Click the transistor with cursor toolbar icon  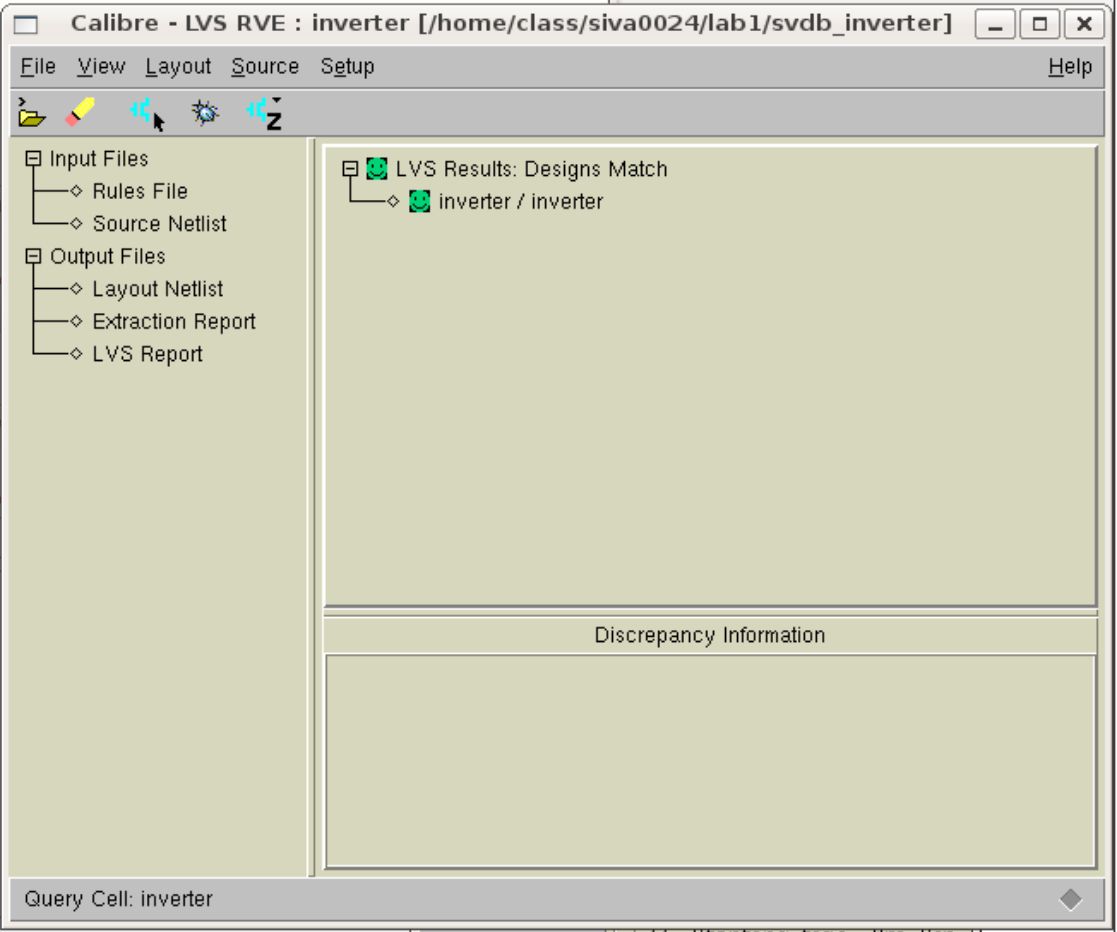click(x=146, y=114)
